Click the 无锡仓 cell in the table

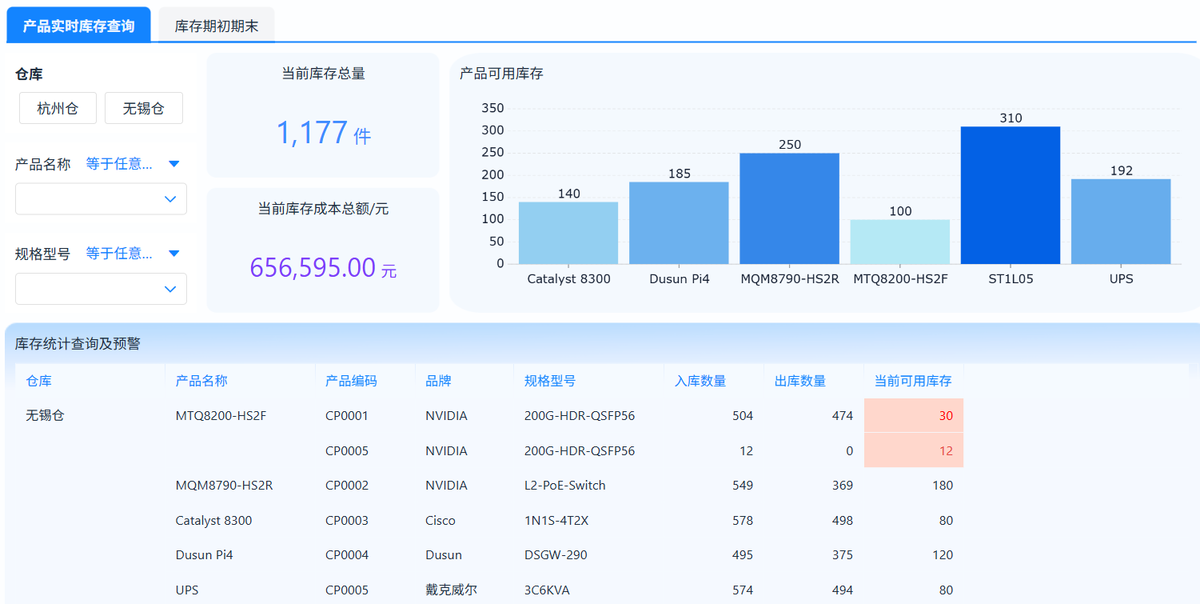click(45, 416)
